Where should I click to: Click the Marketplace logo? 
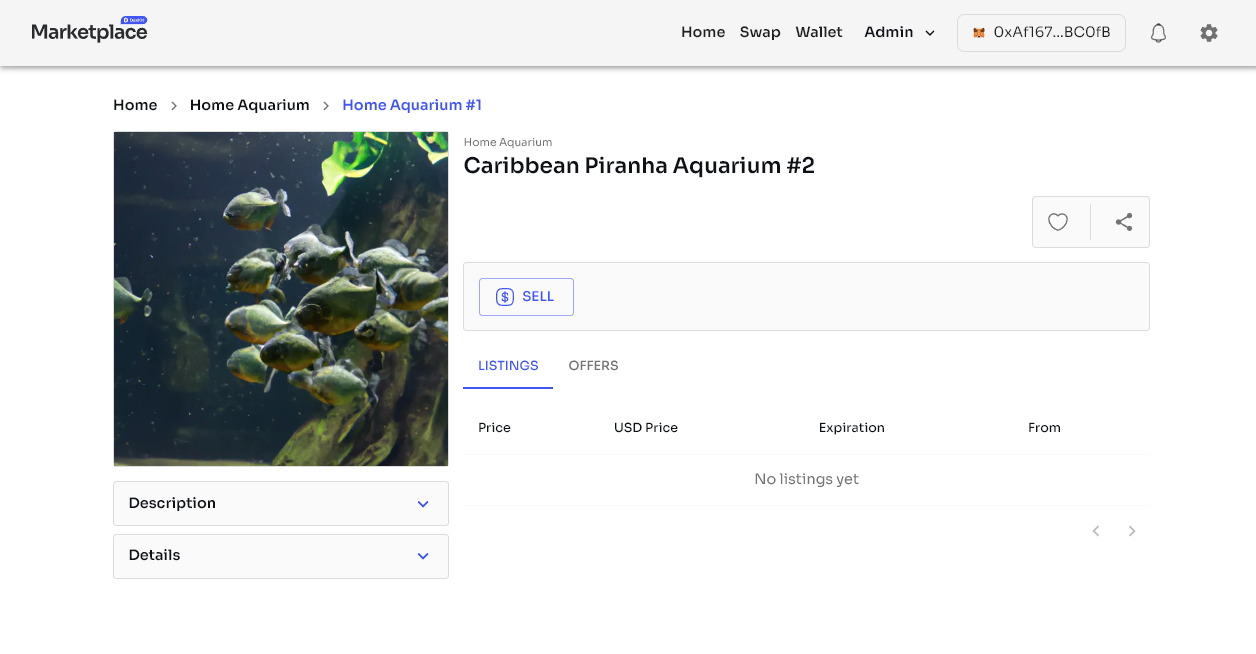[89, 32]
